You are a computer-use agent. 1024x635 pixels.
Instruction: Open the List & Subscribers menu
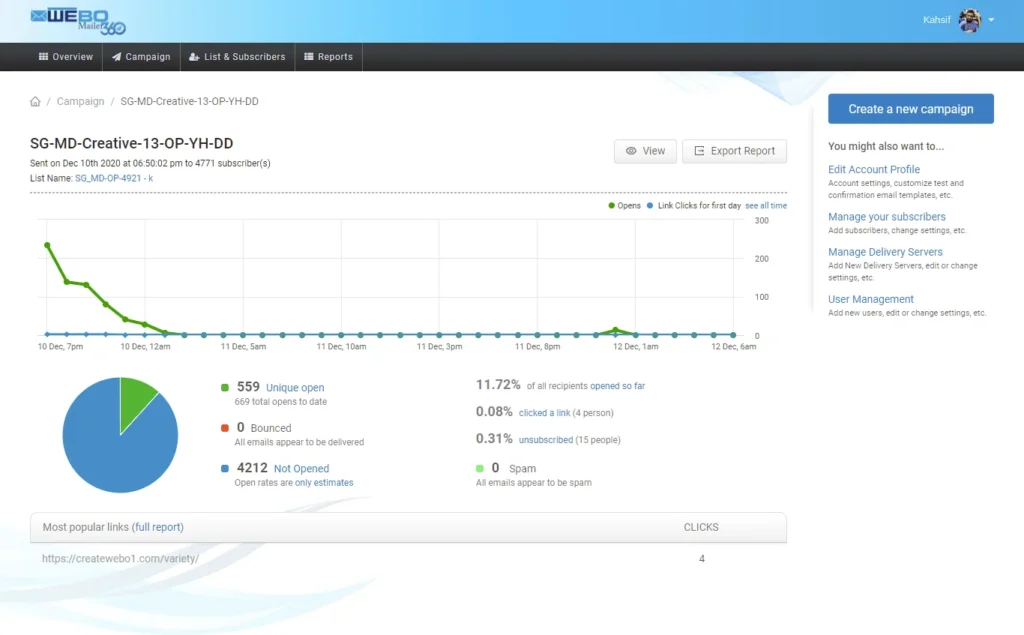[x=237, y=57]
